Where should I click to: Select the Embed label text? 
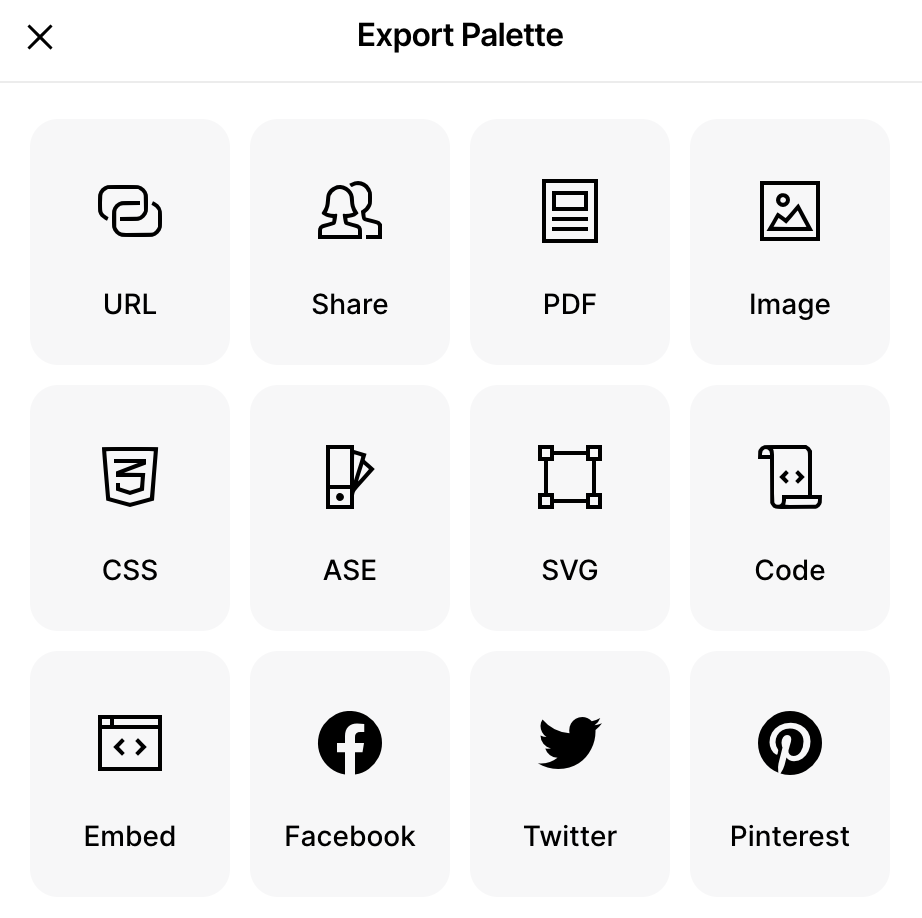coord(130,836)
